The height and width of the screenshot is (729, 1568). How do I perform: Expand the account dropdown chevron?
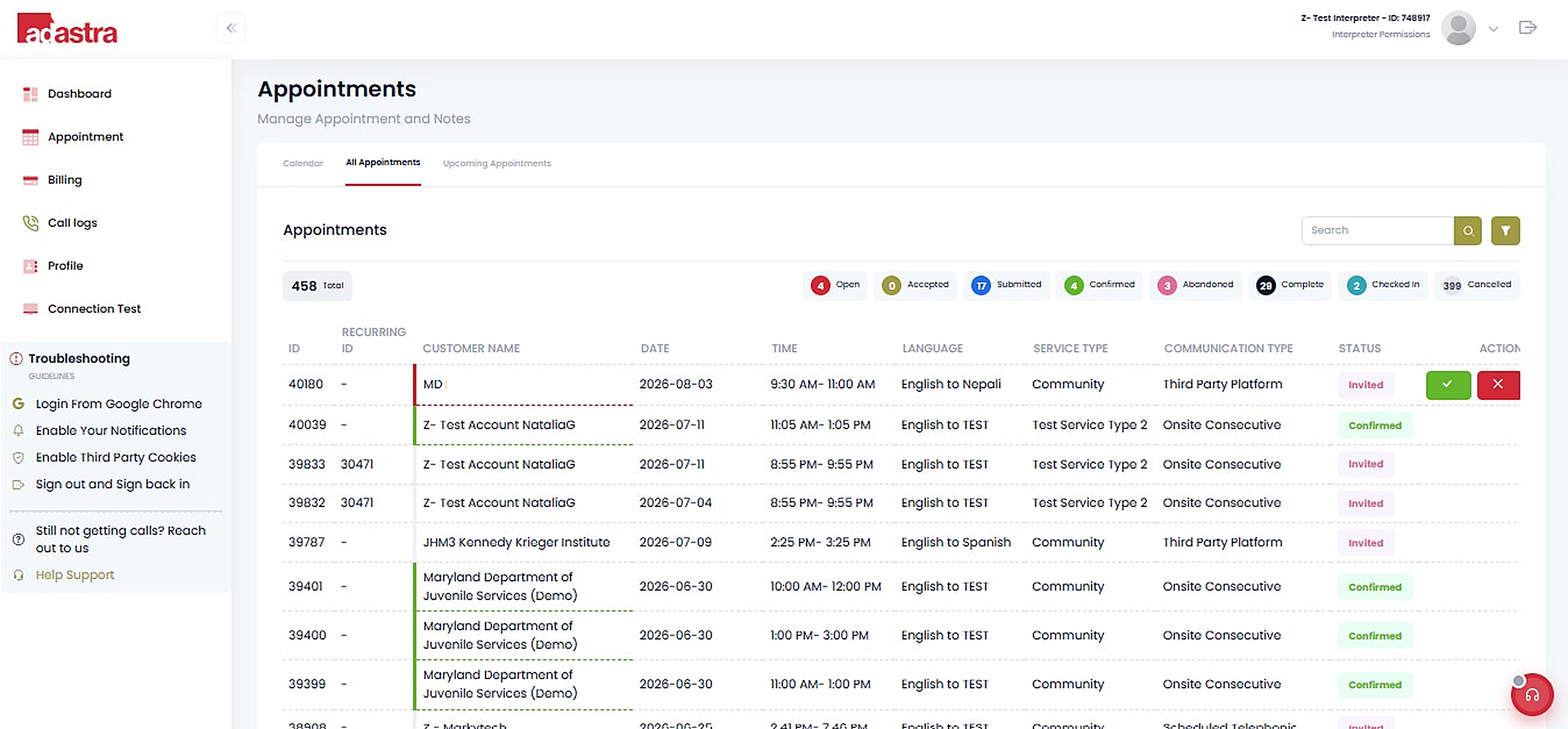pyautogui.click(x=1493, y=28)
